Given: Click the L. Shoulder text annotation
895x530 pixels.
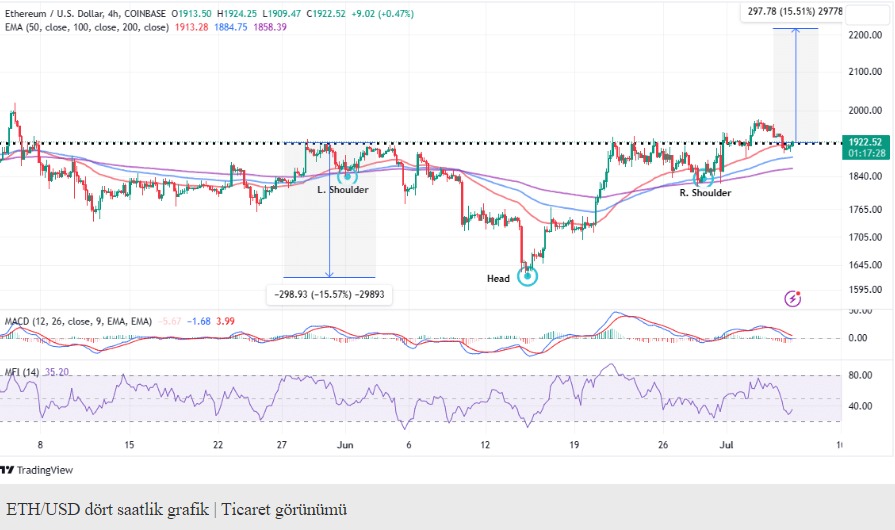Looking at the screenshot, I should tap(343, 189).
